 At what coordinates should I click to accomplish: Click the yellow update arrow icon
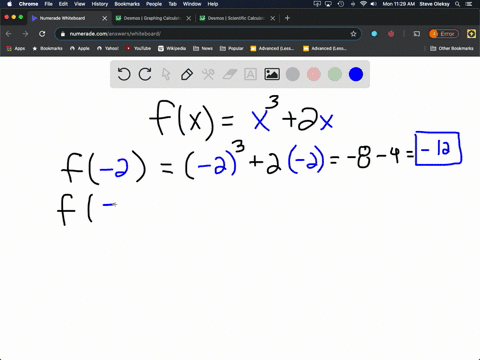(x=471, y=34)
